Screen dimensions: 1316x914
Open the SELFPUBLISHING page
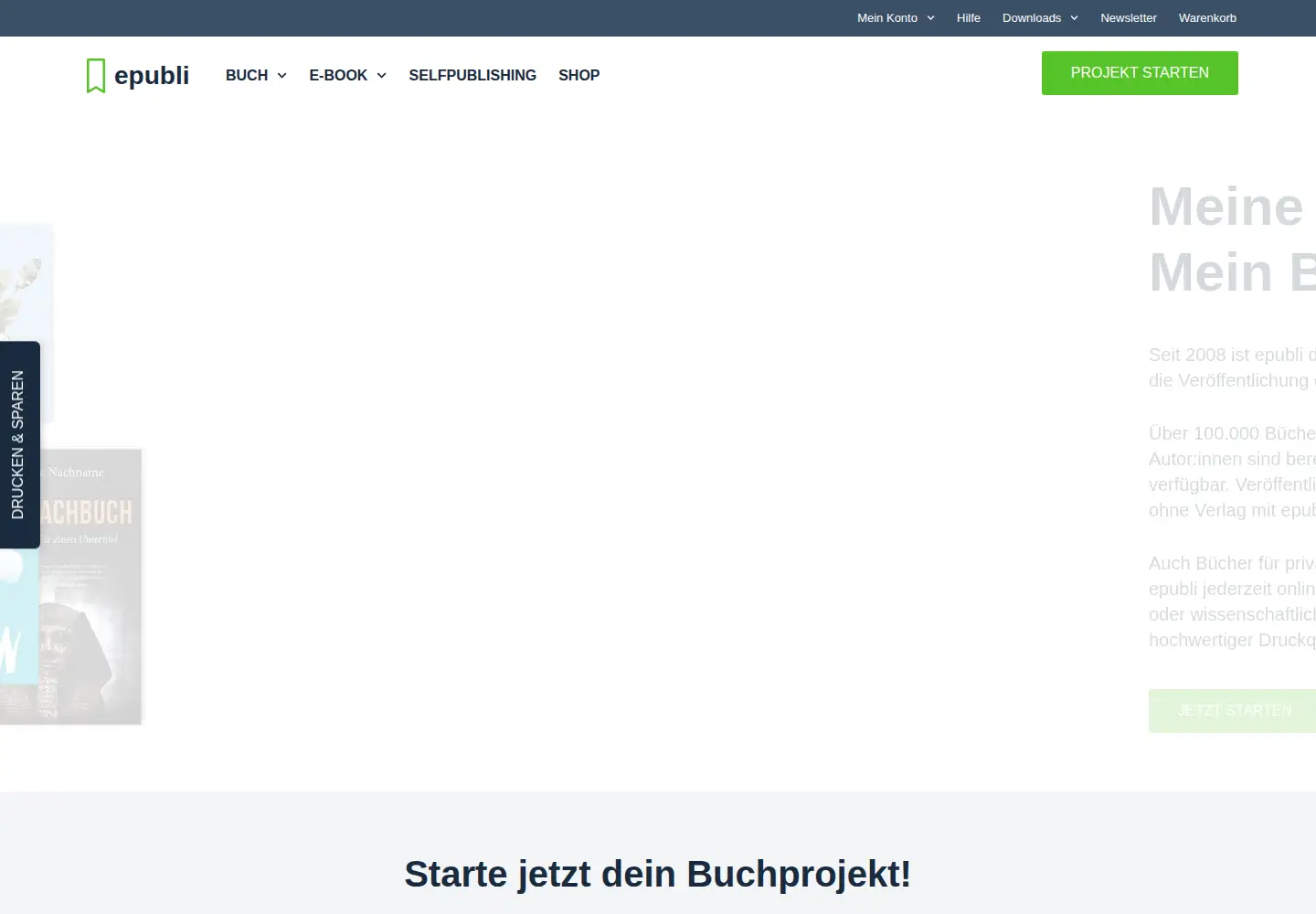(x=472, y=75)
